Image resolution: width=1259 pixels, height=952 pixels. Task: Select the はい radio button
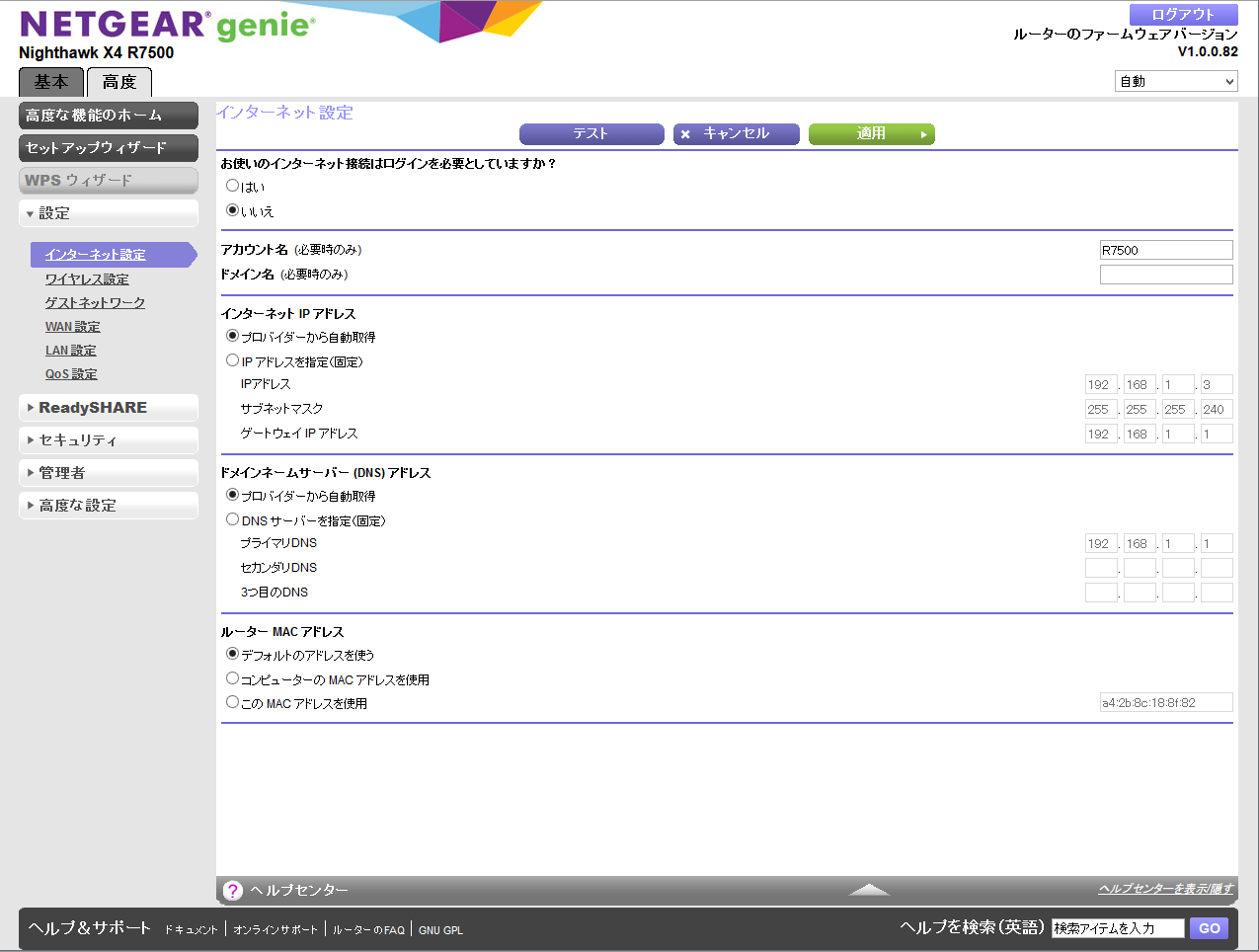[x=233, y=186]
